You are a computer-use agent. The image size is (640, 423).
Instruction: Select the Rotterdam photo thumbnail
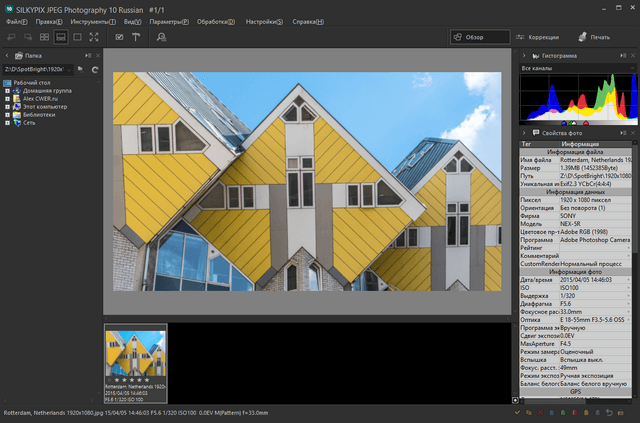135,355
